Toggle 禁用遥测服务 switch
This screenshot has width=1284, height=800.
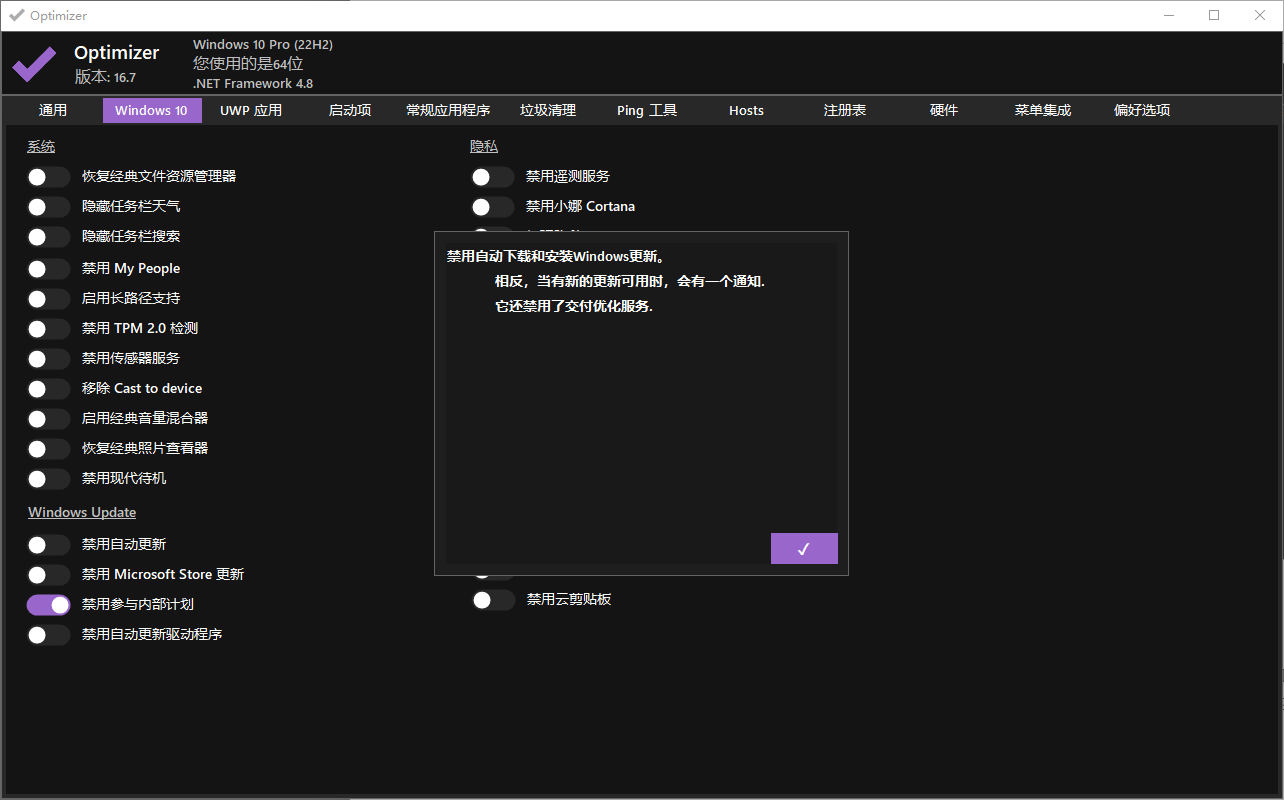tap(492, 177)
